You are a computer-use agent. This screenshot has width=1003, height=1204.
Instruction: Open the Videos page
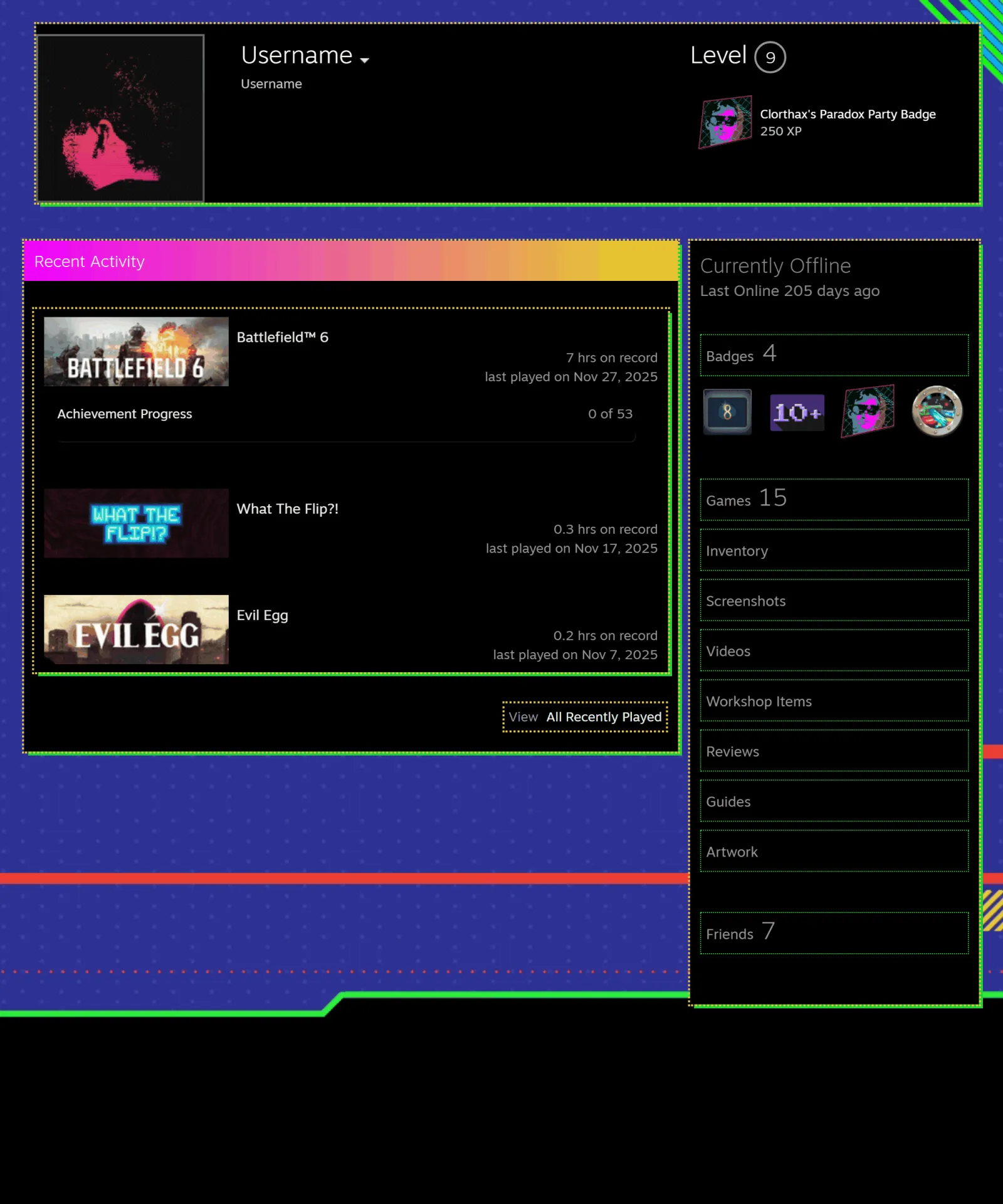[x=834, y=650]
